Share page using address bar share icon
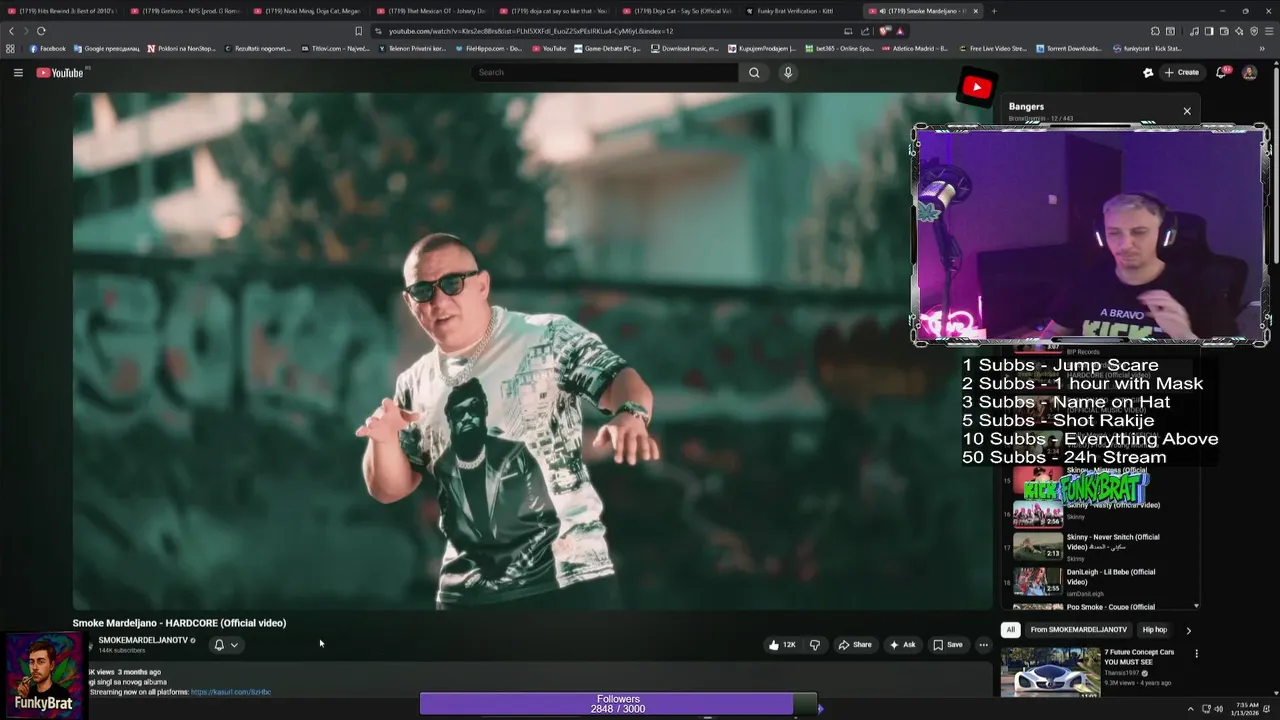Image resolution: width=1280 pixels, height=720 pixels. (x=865, y=31)
